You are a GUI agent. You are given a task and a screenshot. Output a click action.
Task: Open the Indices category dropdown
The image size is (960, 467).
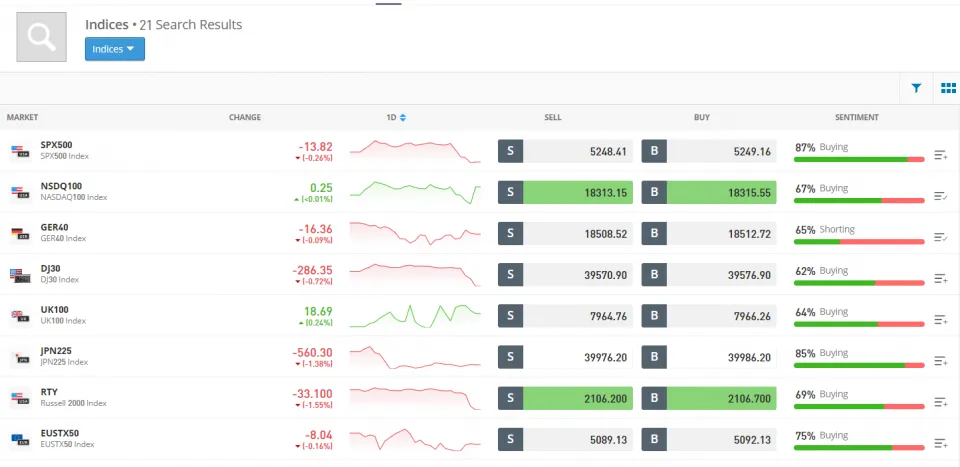click(114, 49)
